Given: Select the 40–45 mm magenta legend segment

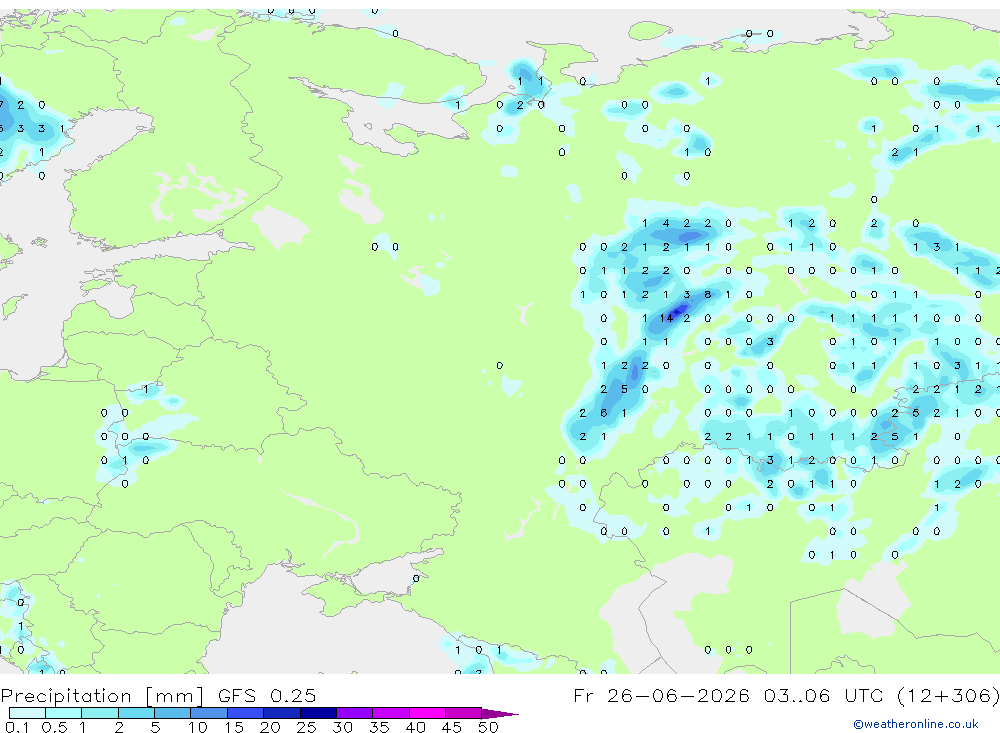Looking at the screenshot, I should [x=427, y=713].
